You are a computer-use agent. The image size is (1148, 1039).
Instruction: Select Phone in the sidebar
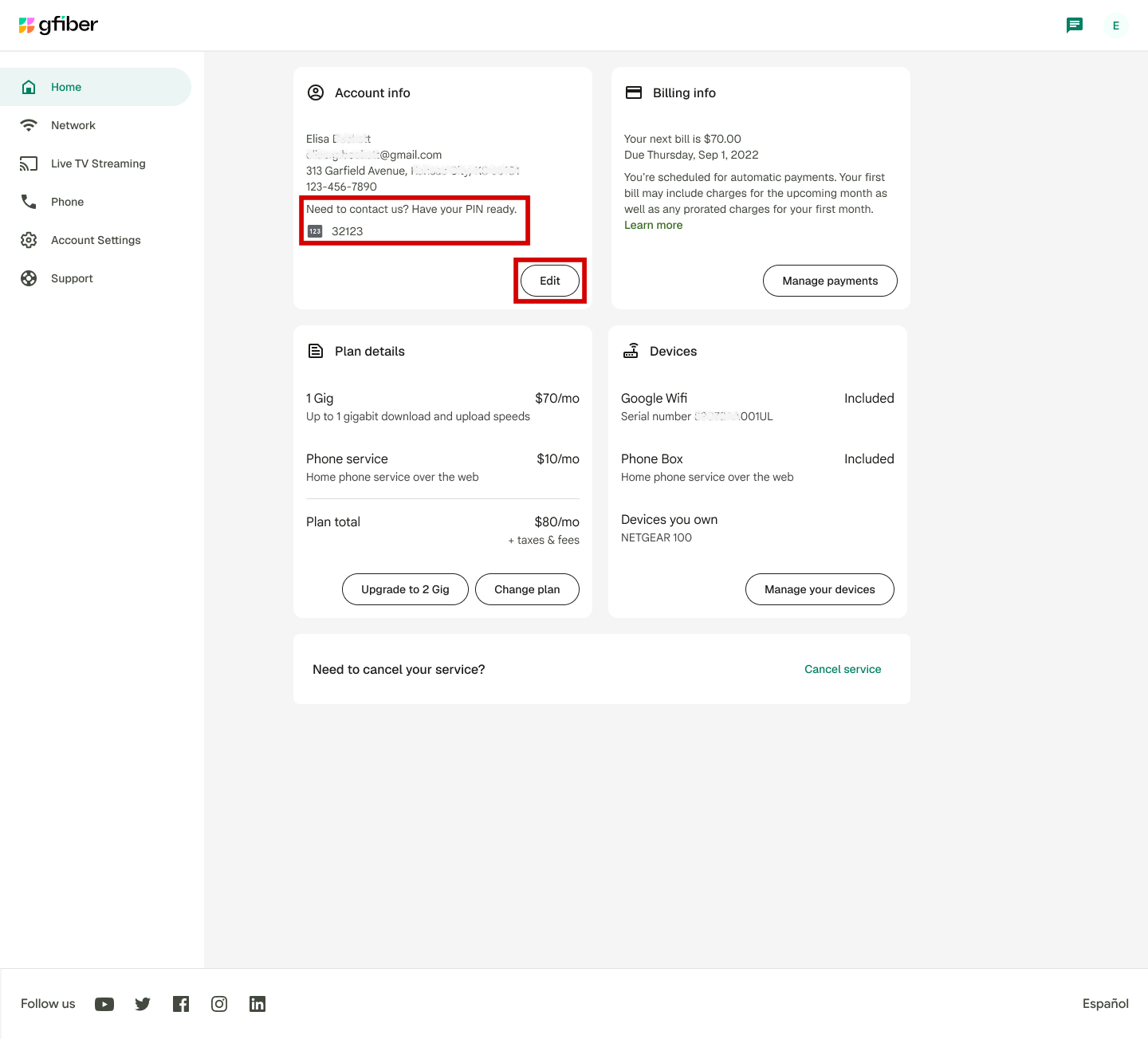[x=96, y=202]
